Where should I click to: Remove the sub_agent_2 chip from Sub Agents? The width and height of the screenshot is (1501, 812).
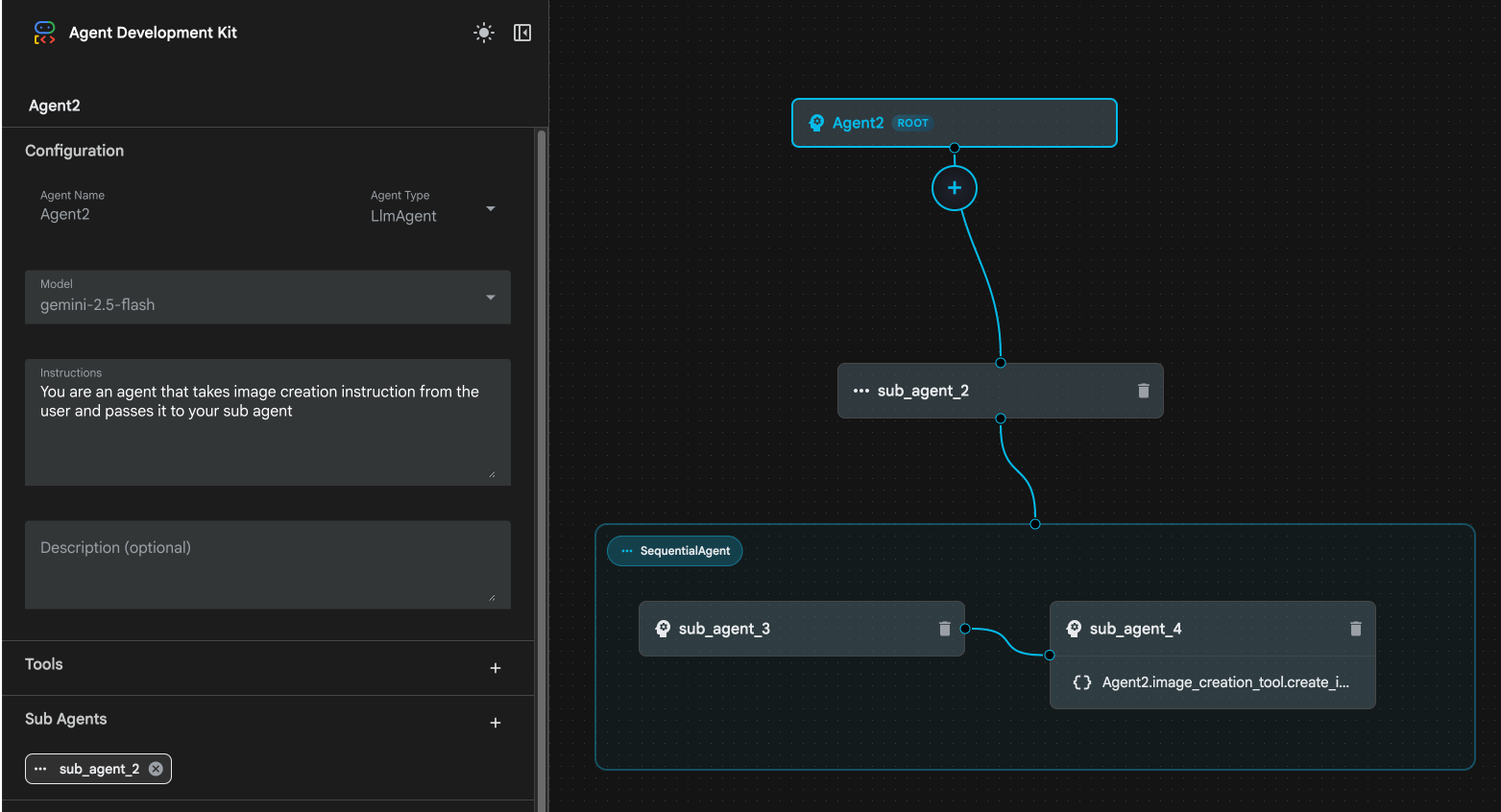[156, 769]
